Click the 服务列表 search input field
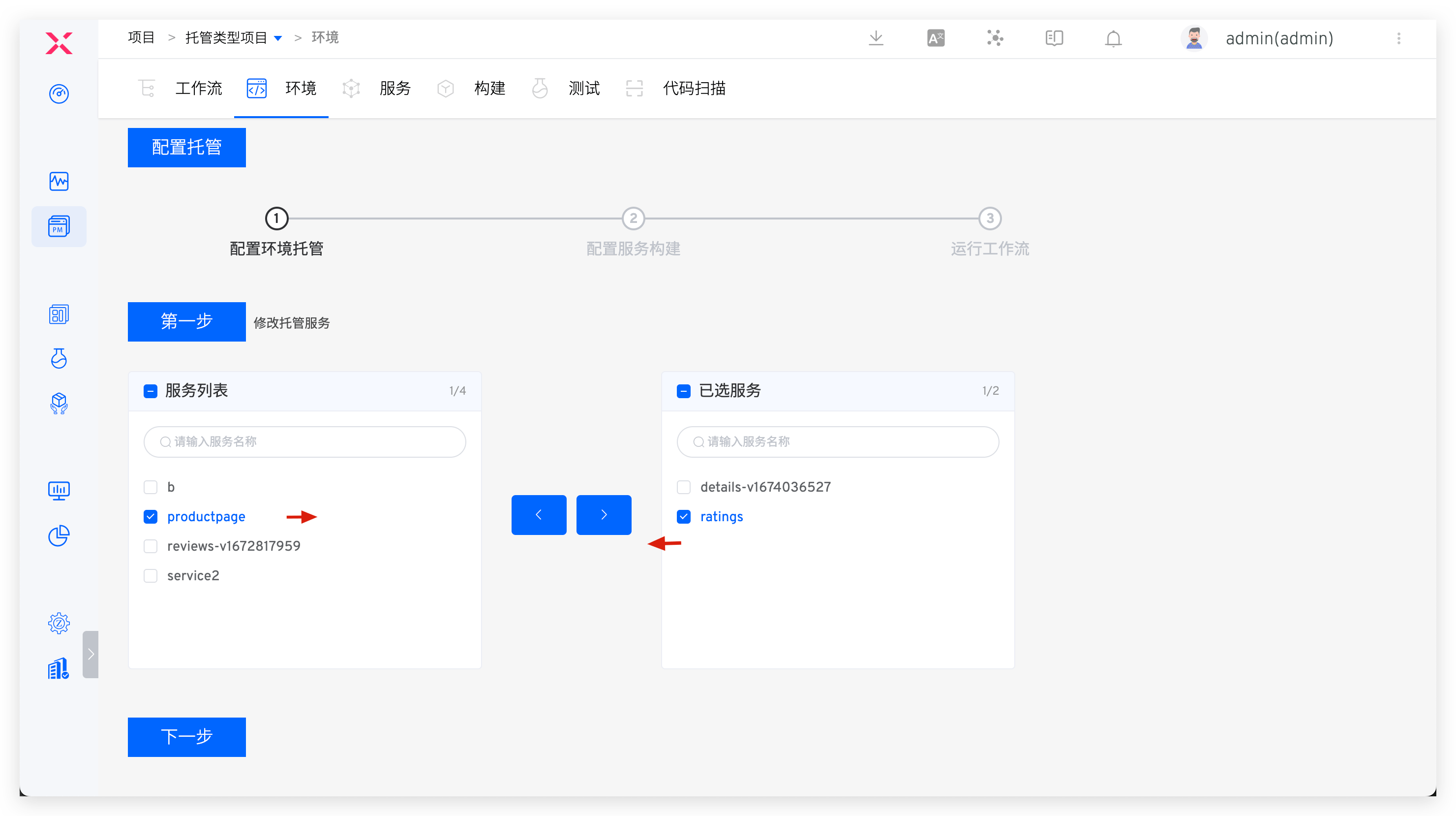The width and height of the screenshot is (1456, 816). coord(304,441)
